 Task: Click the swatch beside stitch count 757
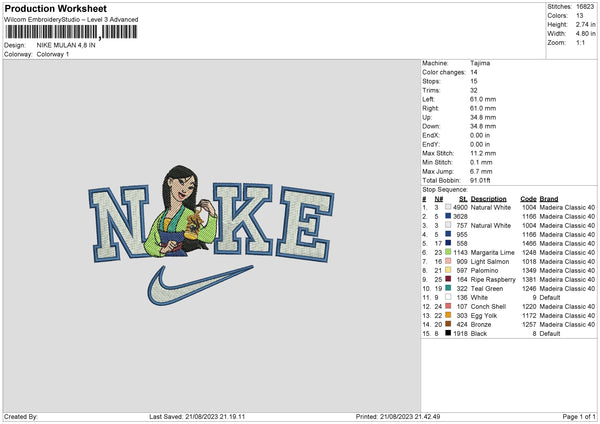[448, 225]
